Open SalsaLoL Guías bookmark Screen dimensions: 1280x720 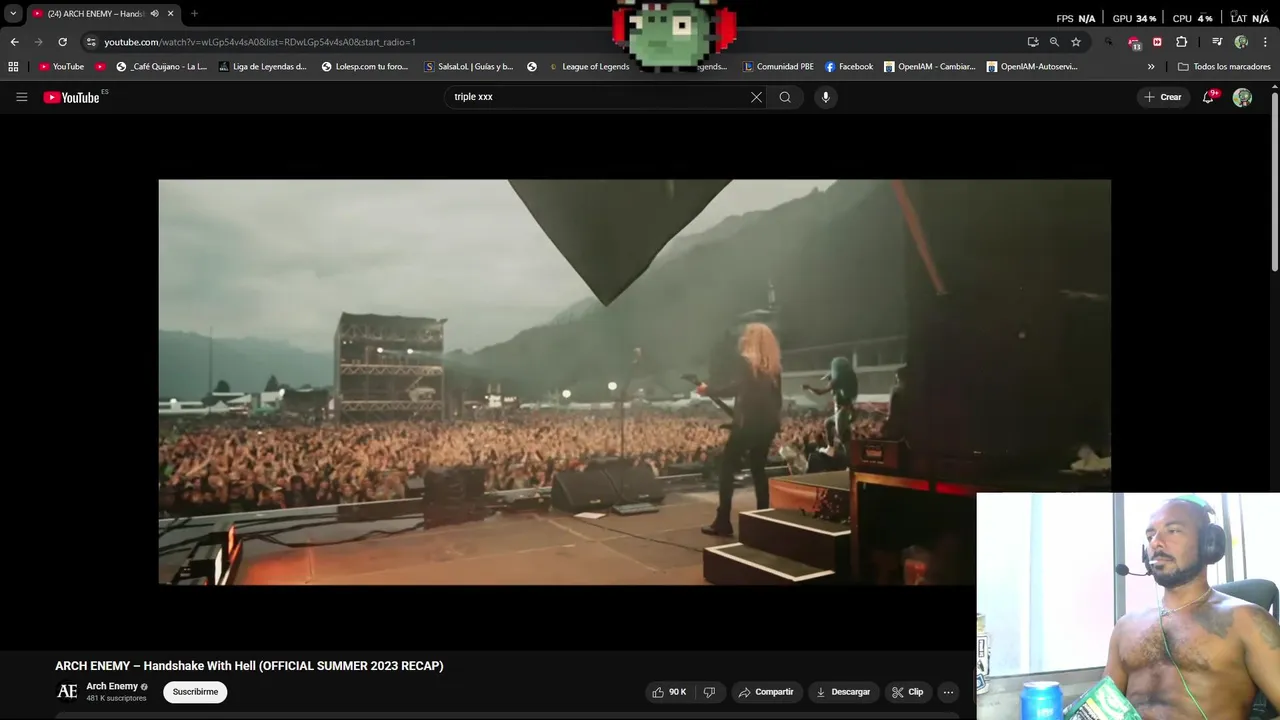pos(468,67)
